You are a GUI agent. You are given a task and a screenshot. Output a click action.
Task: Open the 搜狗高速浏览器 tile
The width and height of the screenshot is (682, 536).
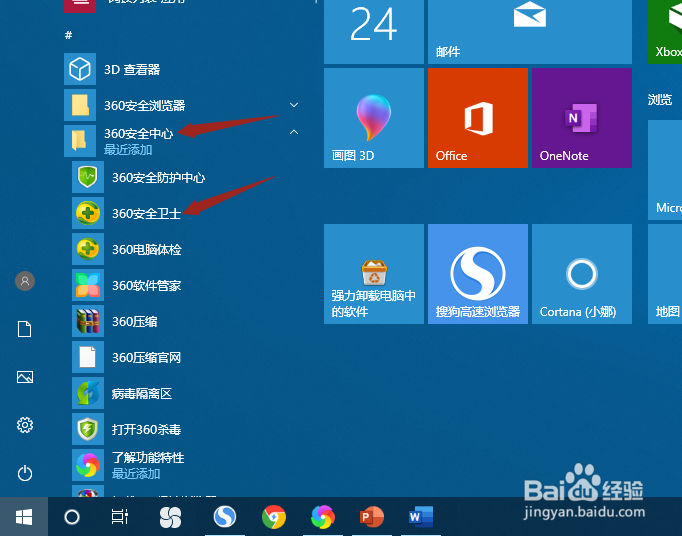[x=478, y=274]
